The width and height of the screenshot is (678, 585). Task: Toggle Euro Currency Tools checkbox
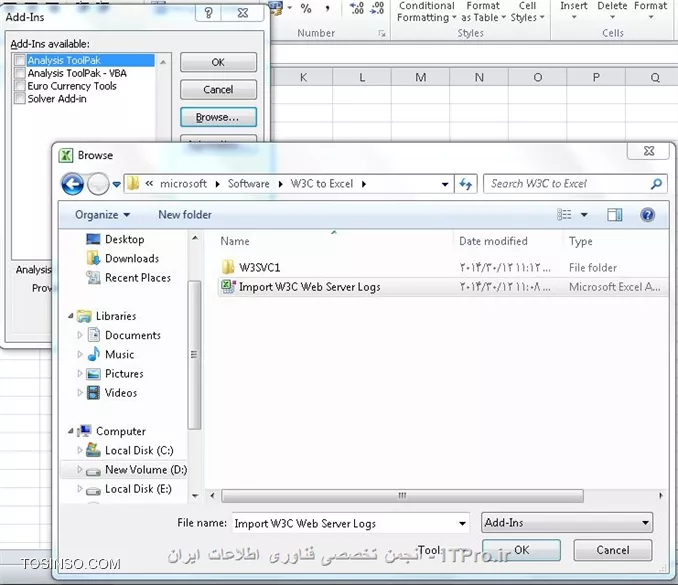coord(19,86)
